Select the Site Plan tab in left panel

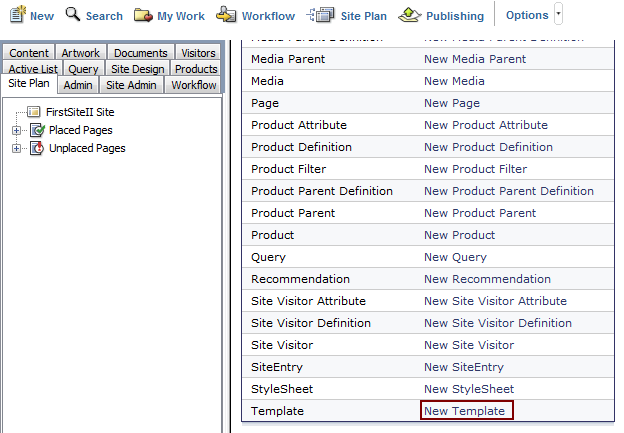(29, 84)
